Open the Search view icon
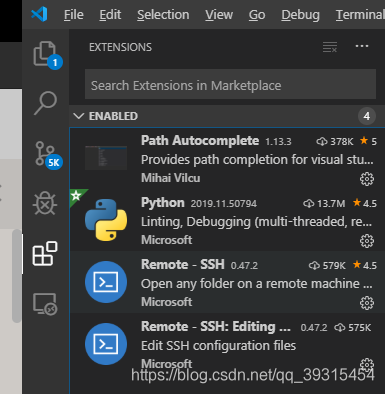 45,103
